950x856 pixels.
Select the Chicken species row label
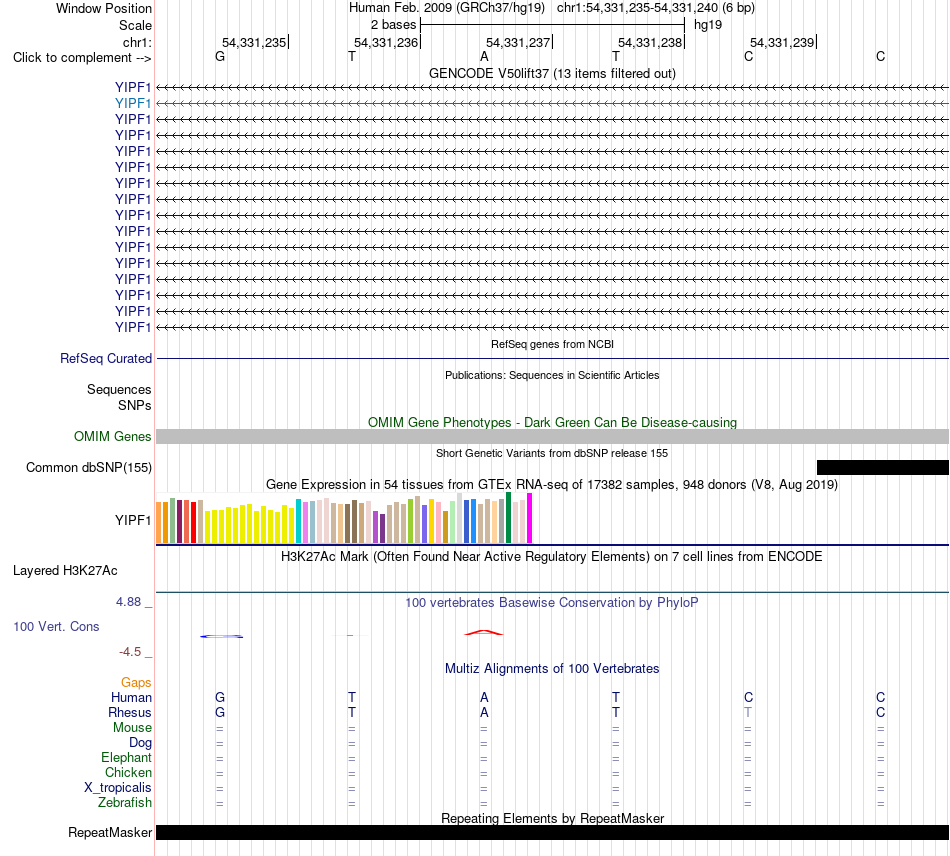pos(128,772)
